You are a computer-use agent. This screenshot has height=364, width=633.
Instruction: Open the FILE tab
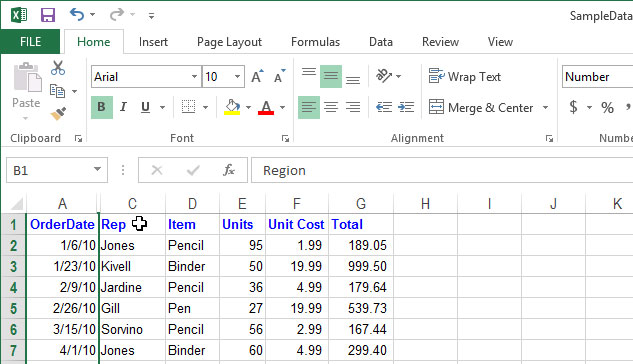click(30, 42)
